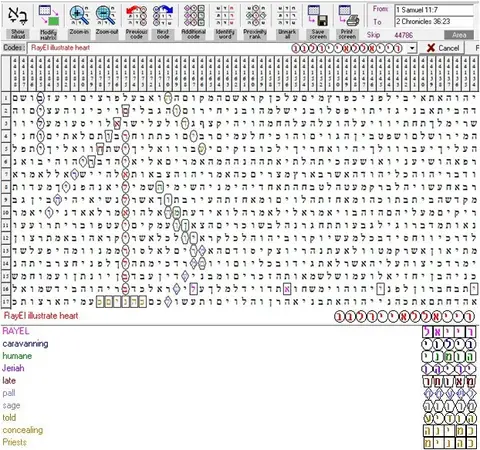
Task: Select the RAYEL term in the list
Action: (16, 331)
